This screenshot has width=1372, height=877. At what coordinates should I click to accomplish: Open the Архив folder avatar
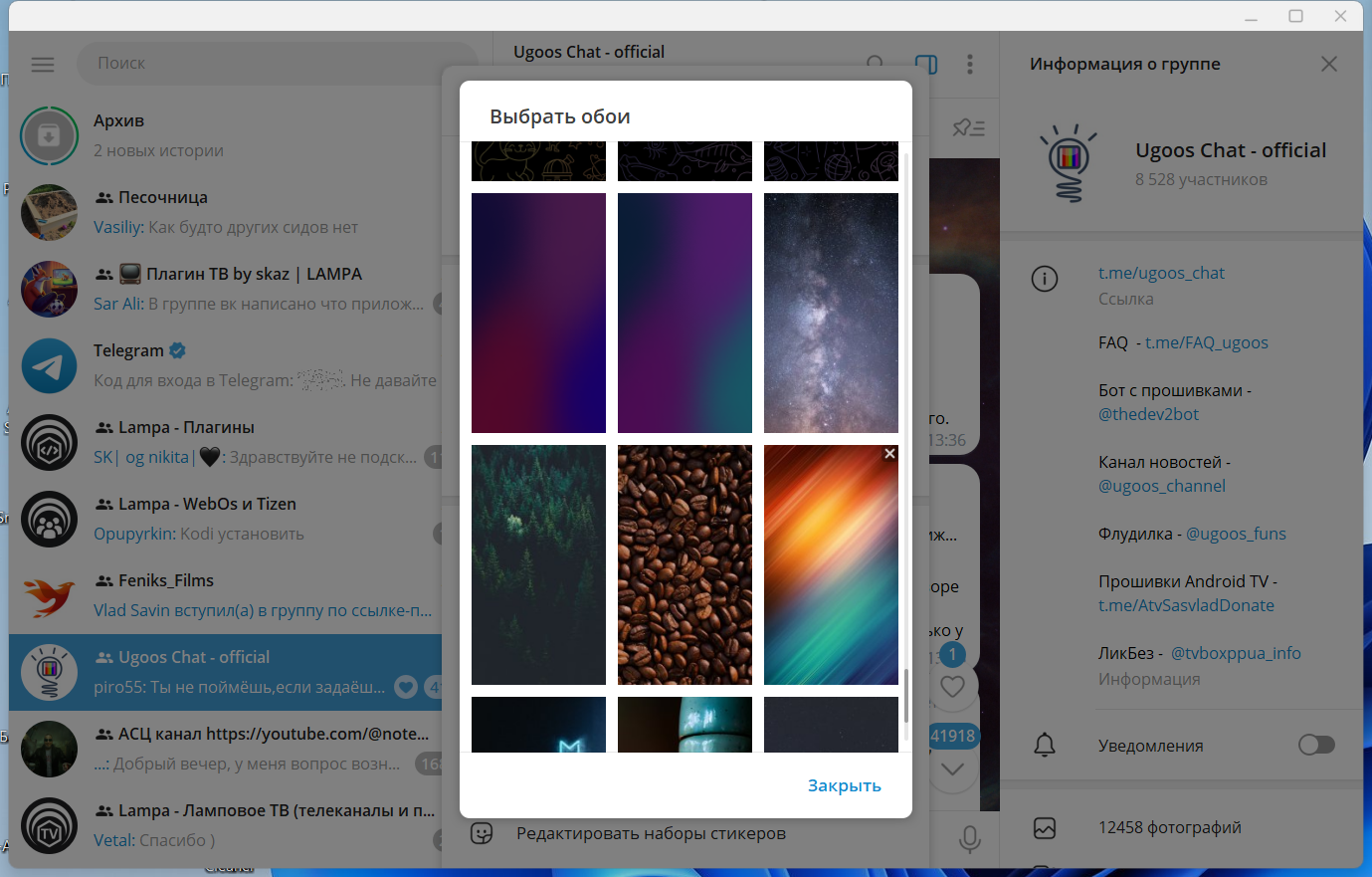tap(49, 135)
